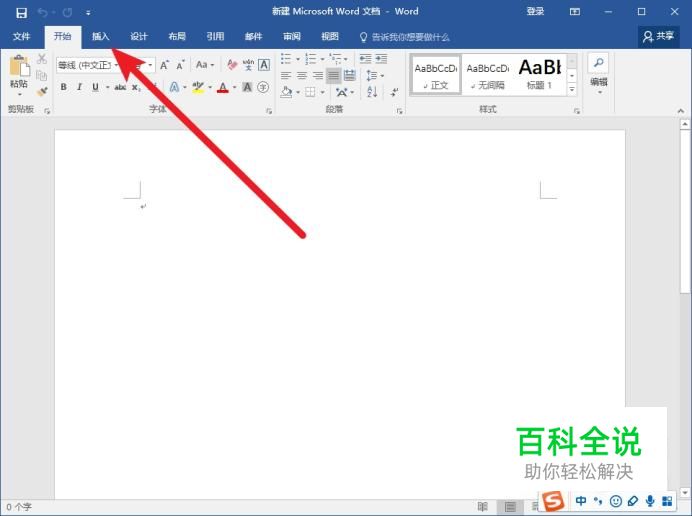This screenshot has height=516, width=692.
Task: Select 标题 1 style thumbnail
Action: (540, 74)
